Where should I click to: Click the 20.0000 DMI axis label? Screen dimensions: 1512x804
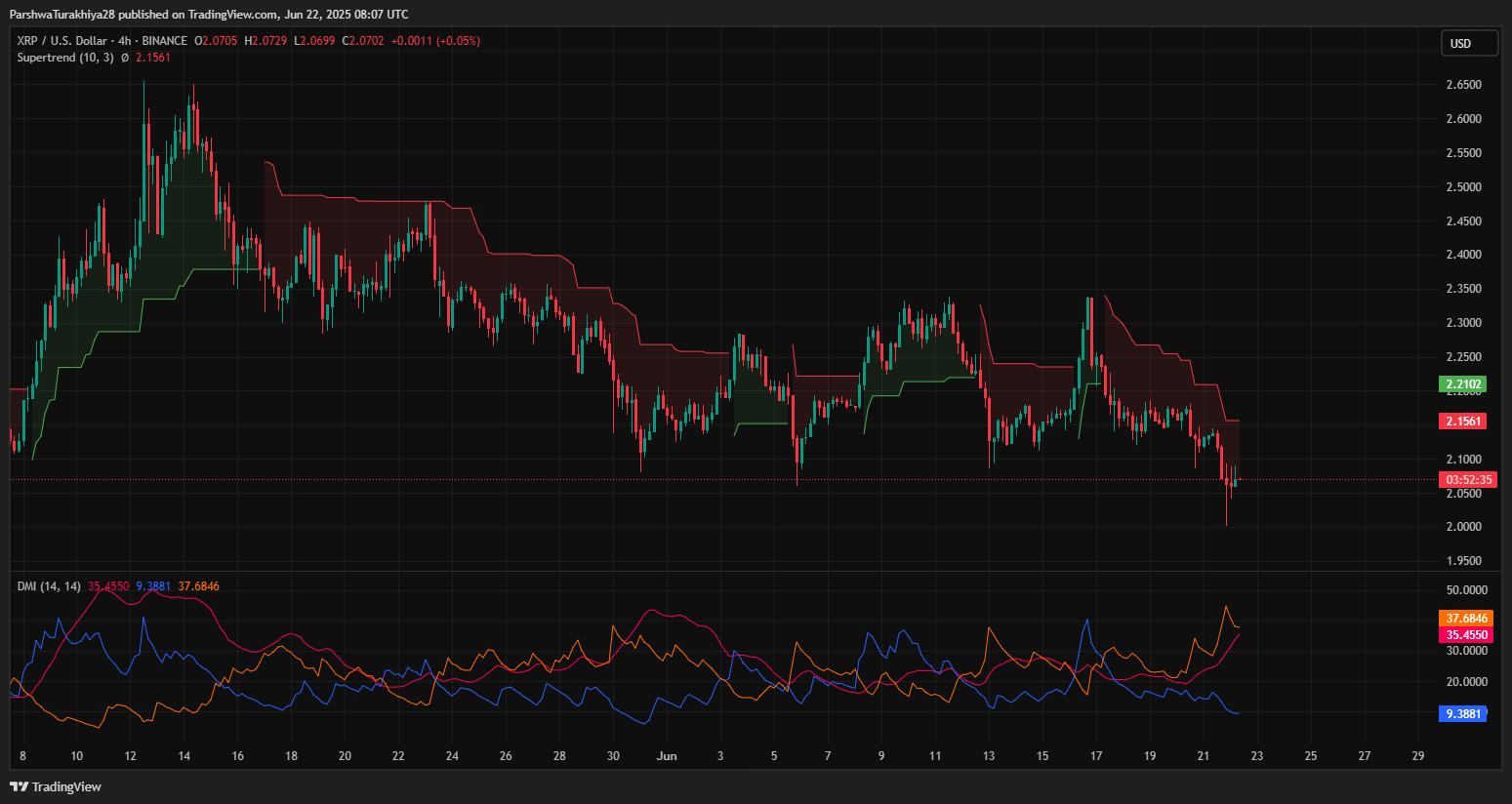(1467, 682)
